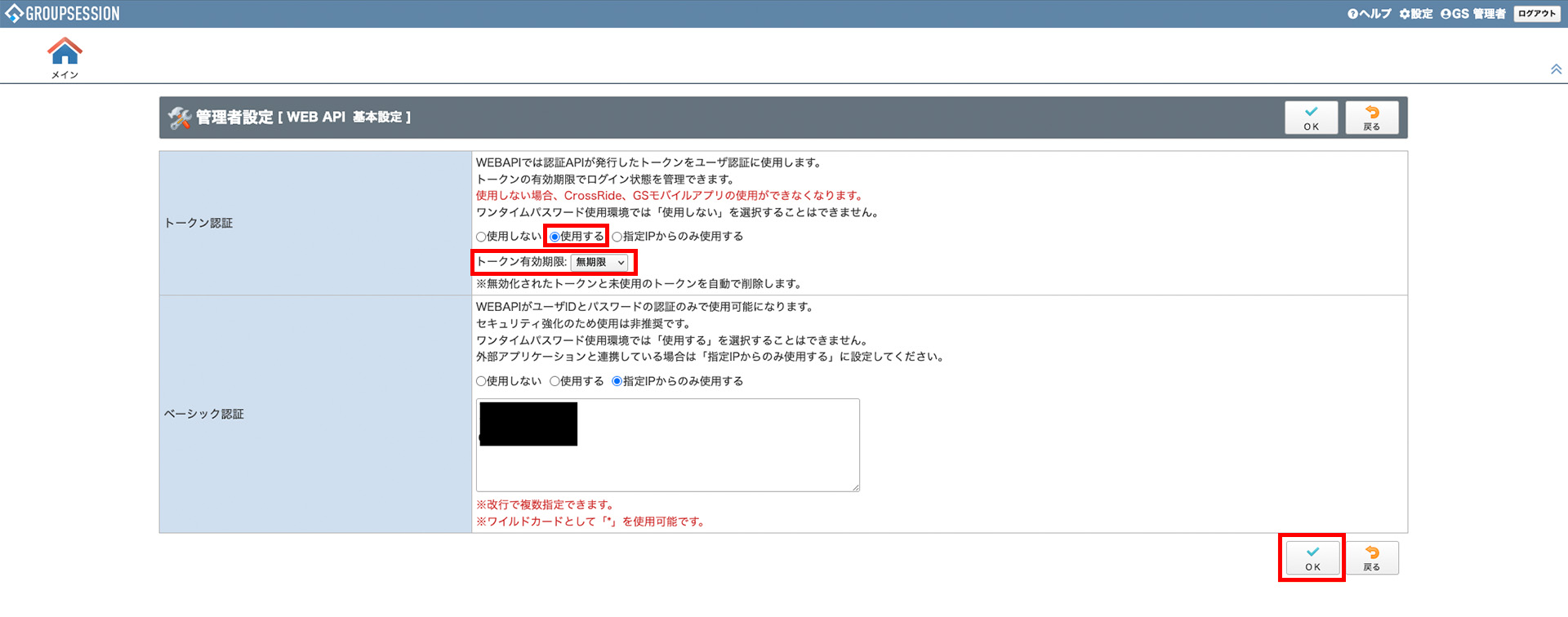Screen dimensions: 1568x617
Task: Collapse header with double-chevron icon
Action: click(1556, 69)
